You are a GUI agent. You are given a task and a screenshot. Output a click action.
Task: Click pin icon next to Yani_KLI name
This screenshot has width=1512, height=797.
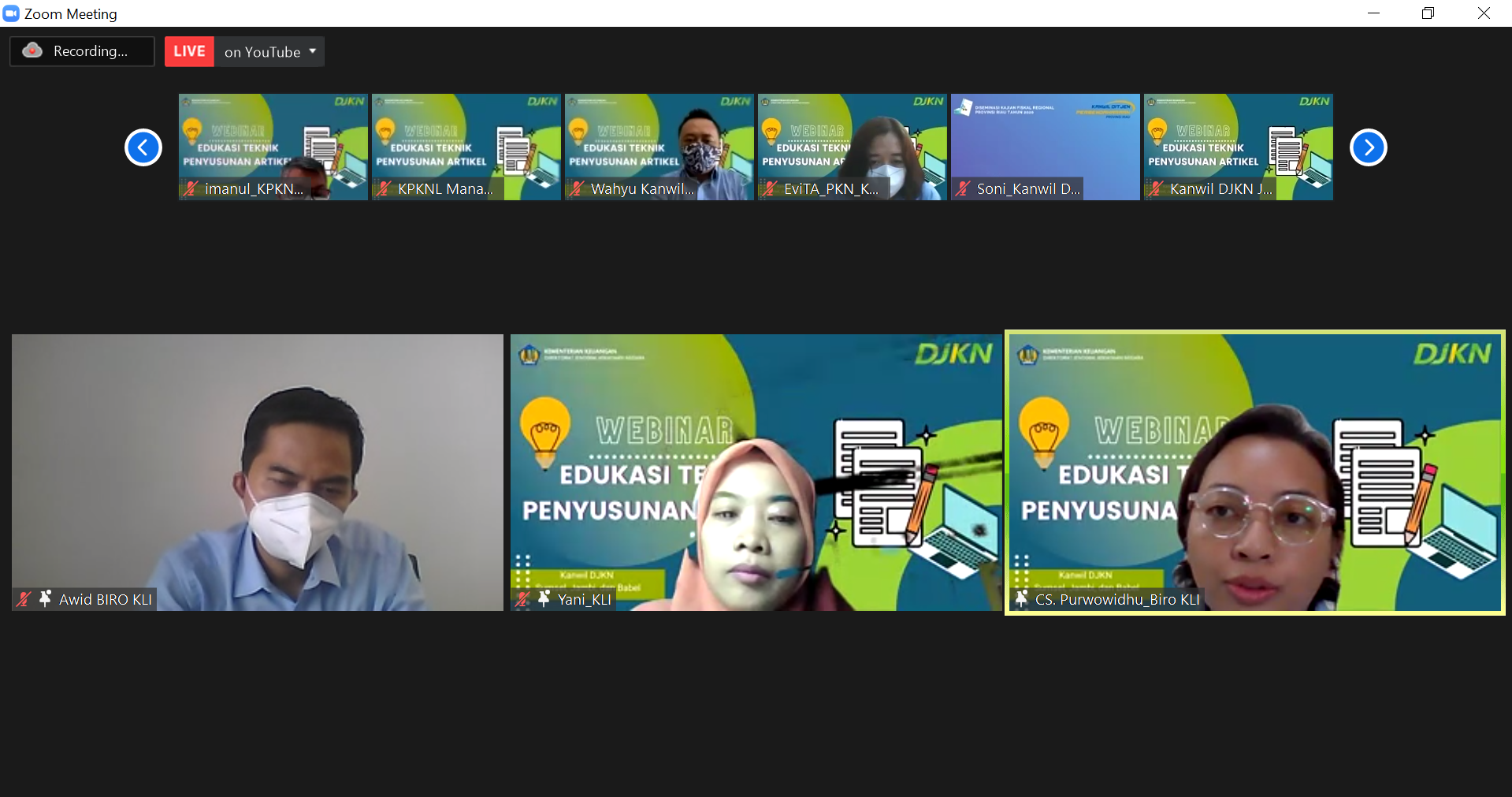[544, 599]
